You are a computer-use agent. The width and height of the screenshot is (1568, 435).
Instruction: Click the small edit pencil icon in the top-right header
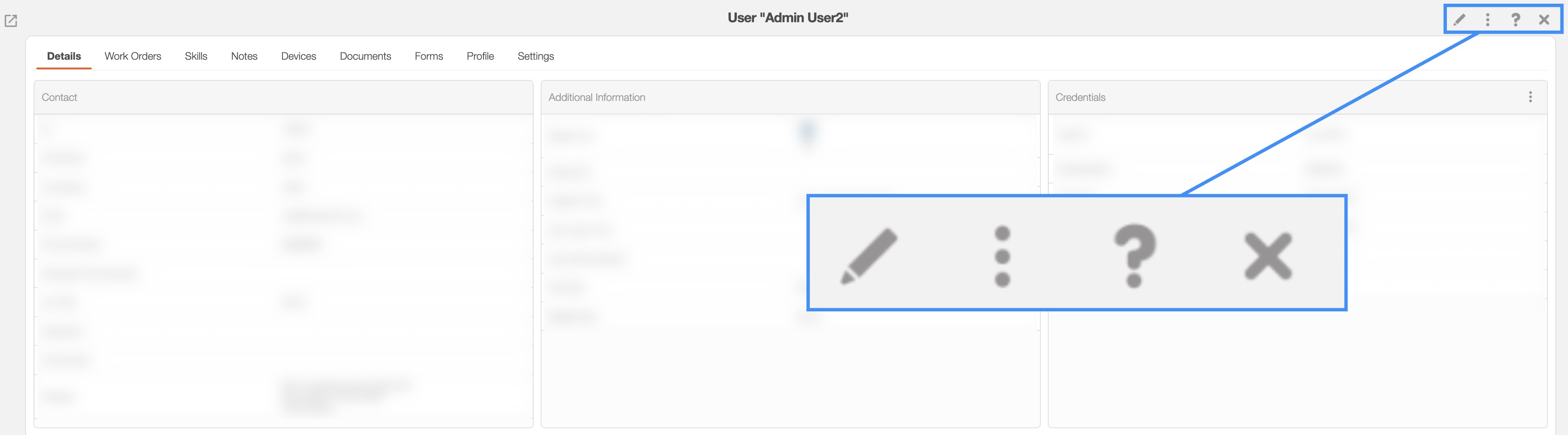pyautogui.click(x=1460, y=19)
